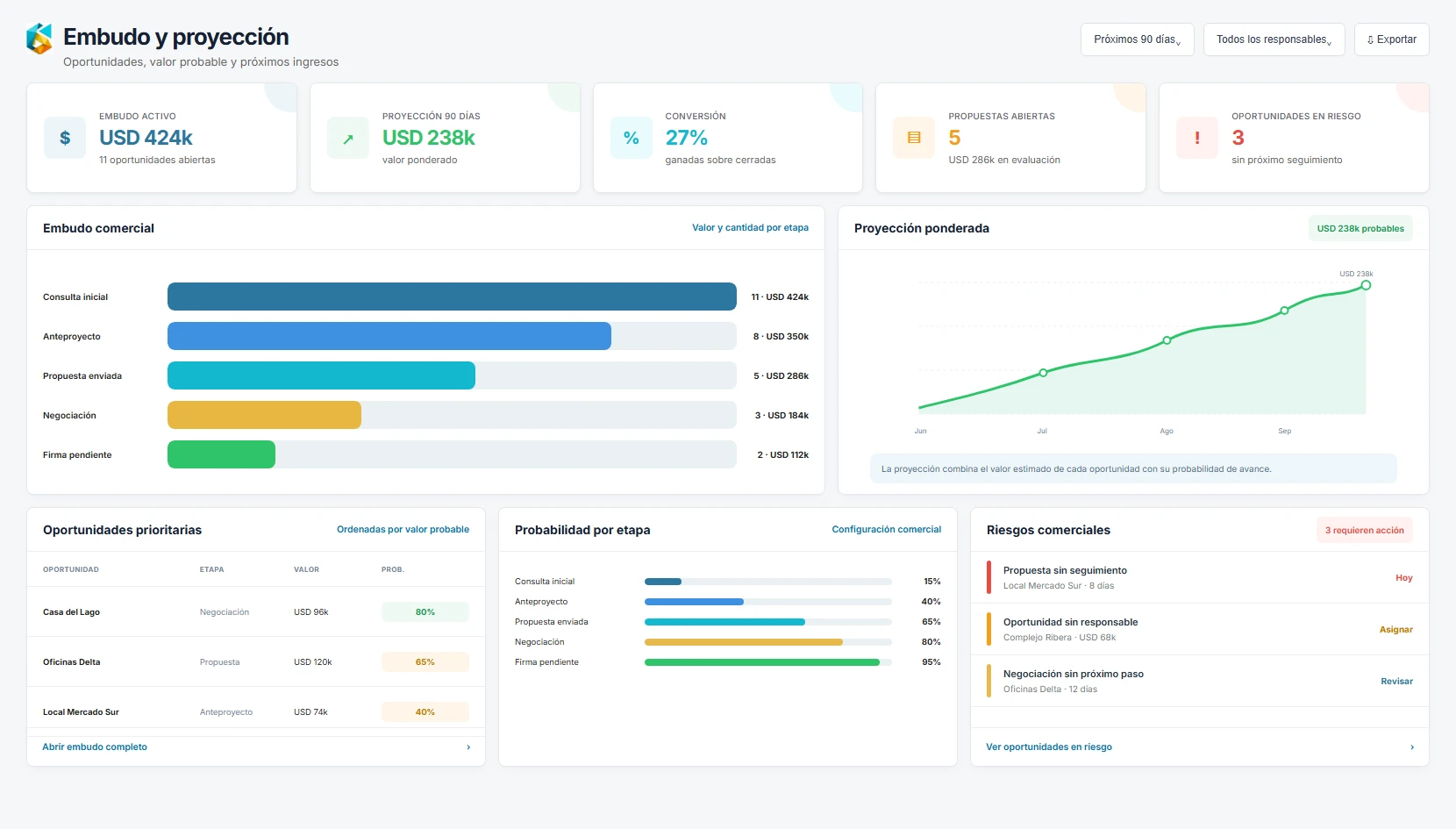Click the exclamation icon on Oportunidades en riesgo card
Image resolution: width=1456 pixels, height=829 pixels.
pos(1197,138)
